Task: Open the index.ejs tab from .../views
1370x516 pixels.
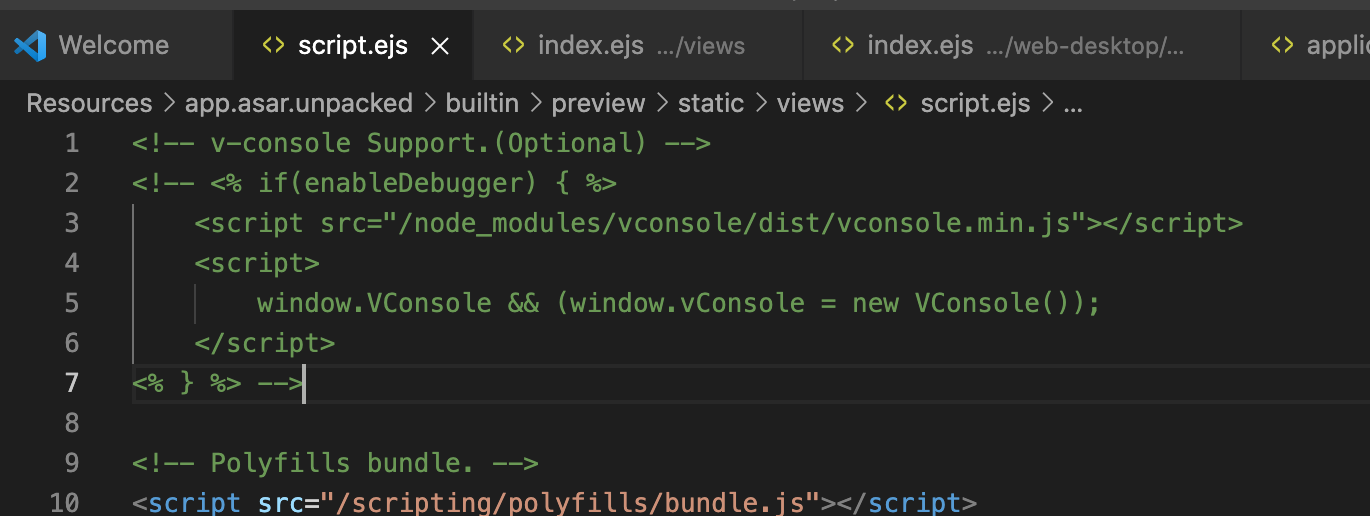Action: pos(638,45)
